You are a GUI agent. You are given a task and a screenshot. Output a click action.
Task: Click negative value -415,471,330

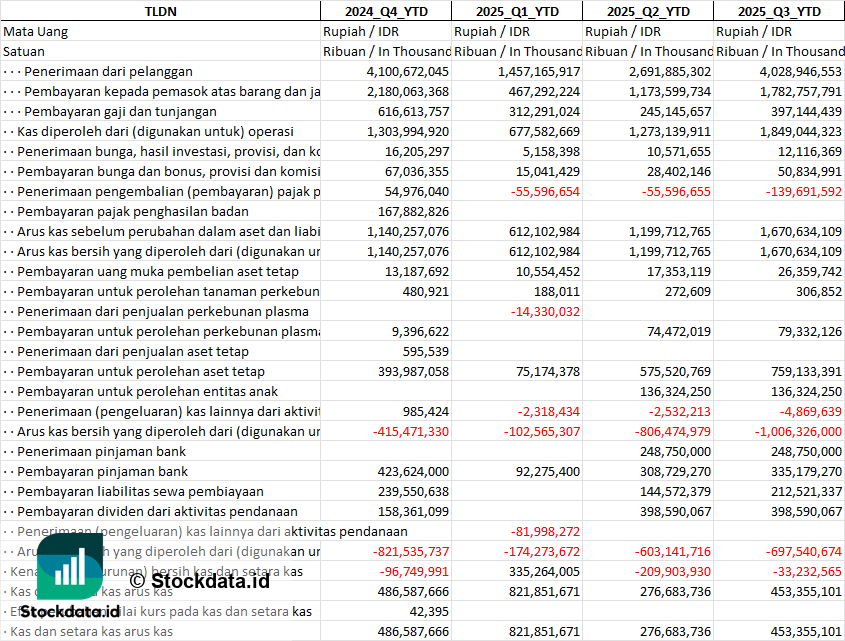(x=411, y=431)
